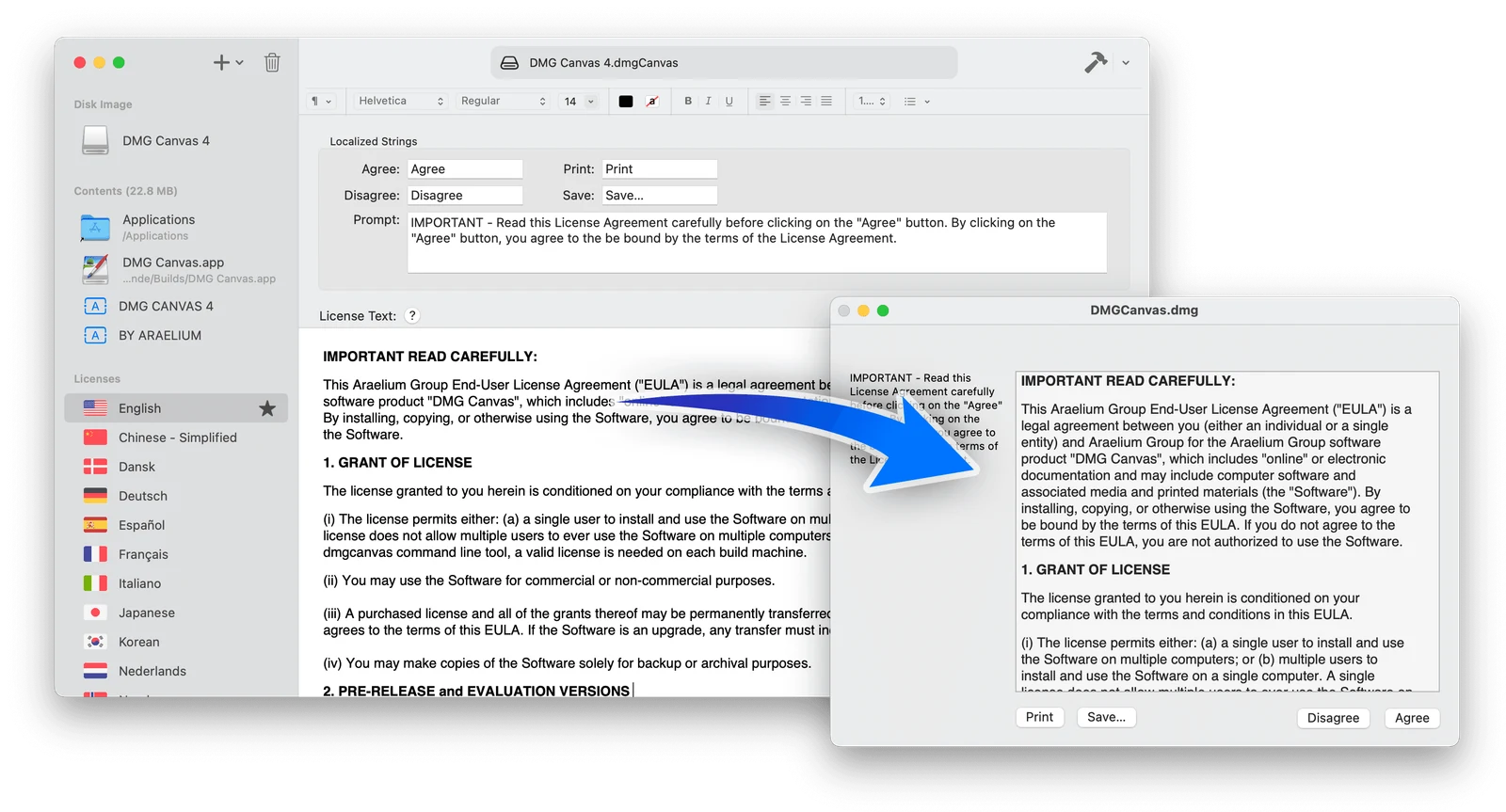
Task: Open the bullet list style dropdown
Action: click(917, 101)
